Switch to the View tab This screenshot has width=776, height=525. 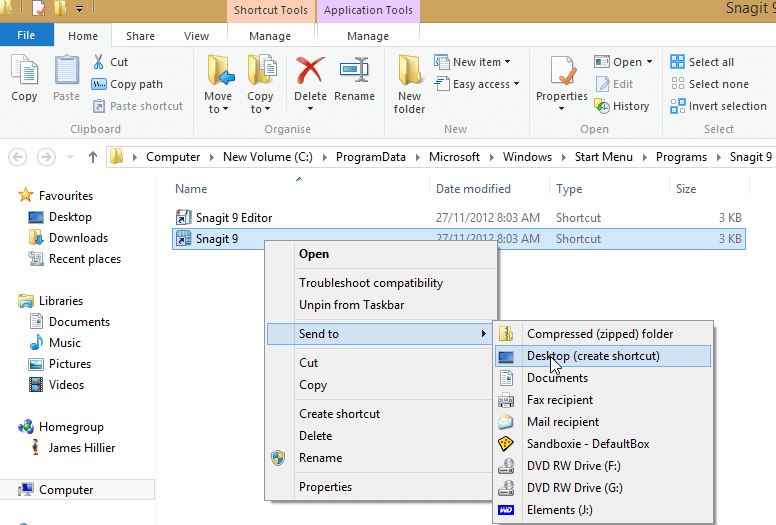tap(196, 36)
